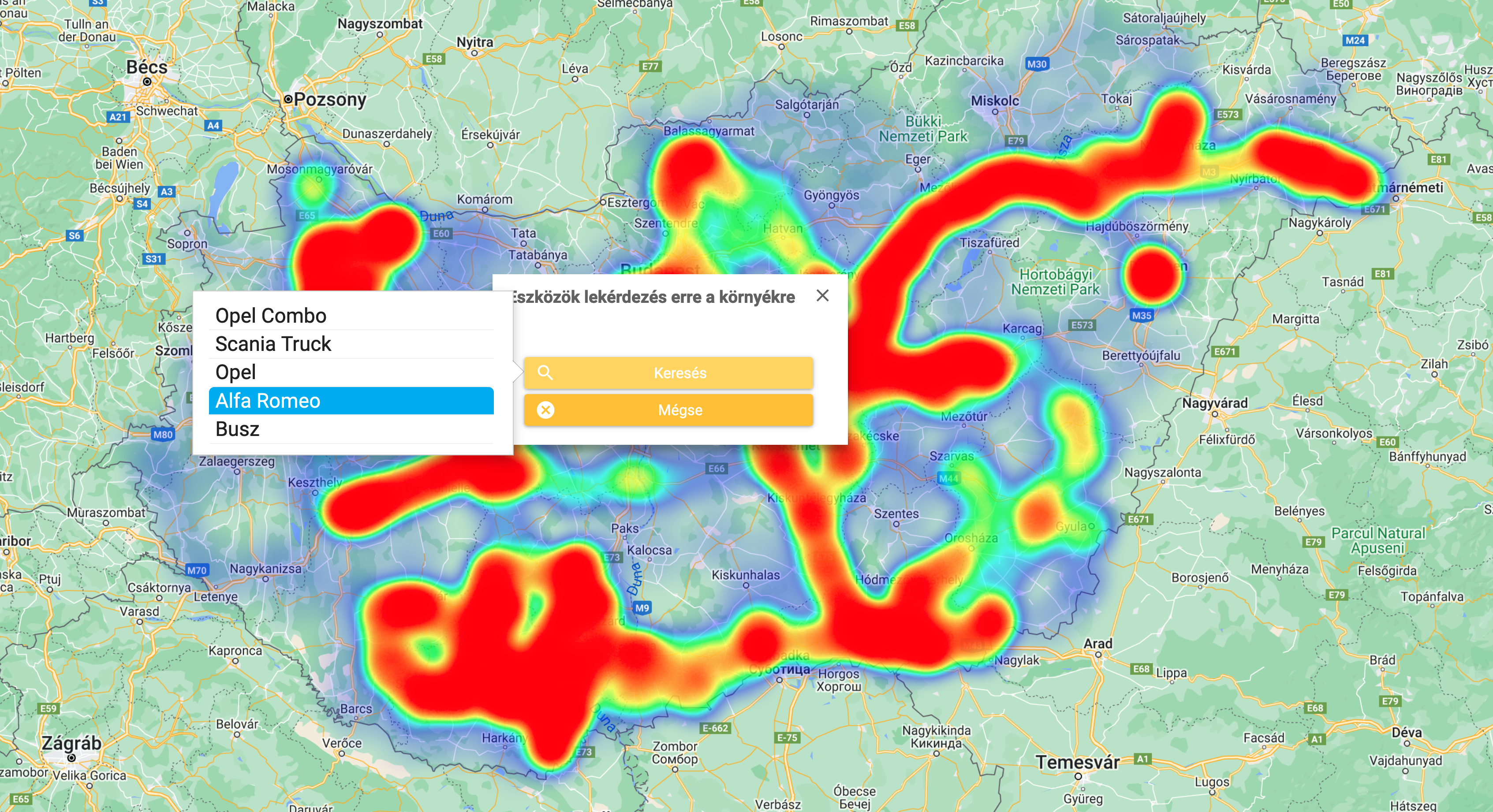Click the M44 road shield

tap(949, 478)
